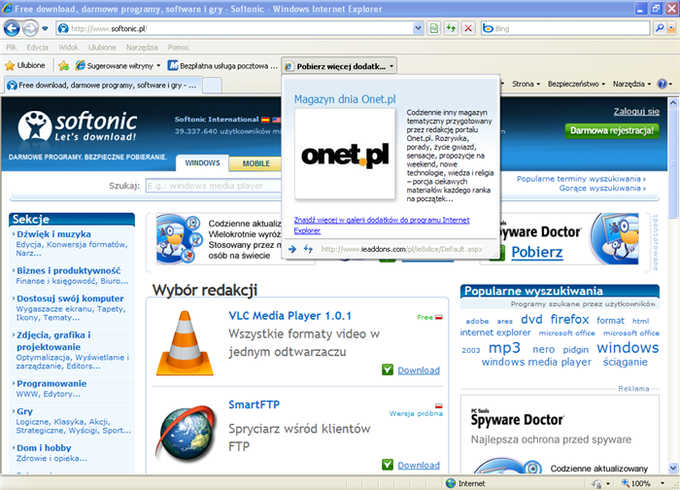Open the Plik menu
680x490 pixels.
pos(11,47)
